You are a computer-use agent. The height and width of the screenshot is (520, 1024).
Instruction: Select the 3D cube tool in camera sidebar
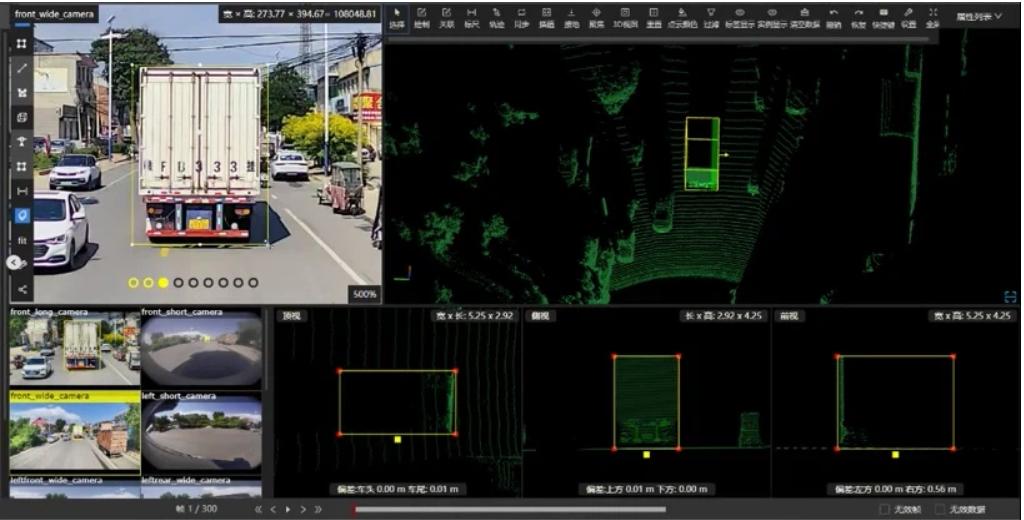pyautogui.click(x=22, y=118)
